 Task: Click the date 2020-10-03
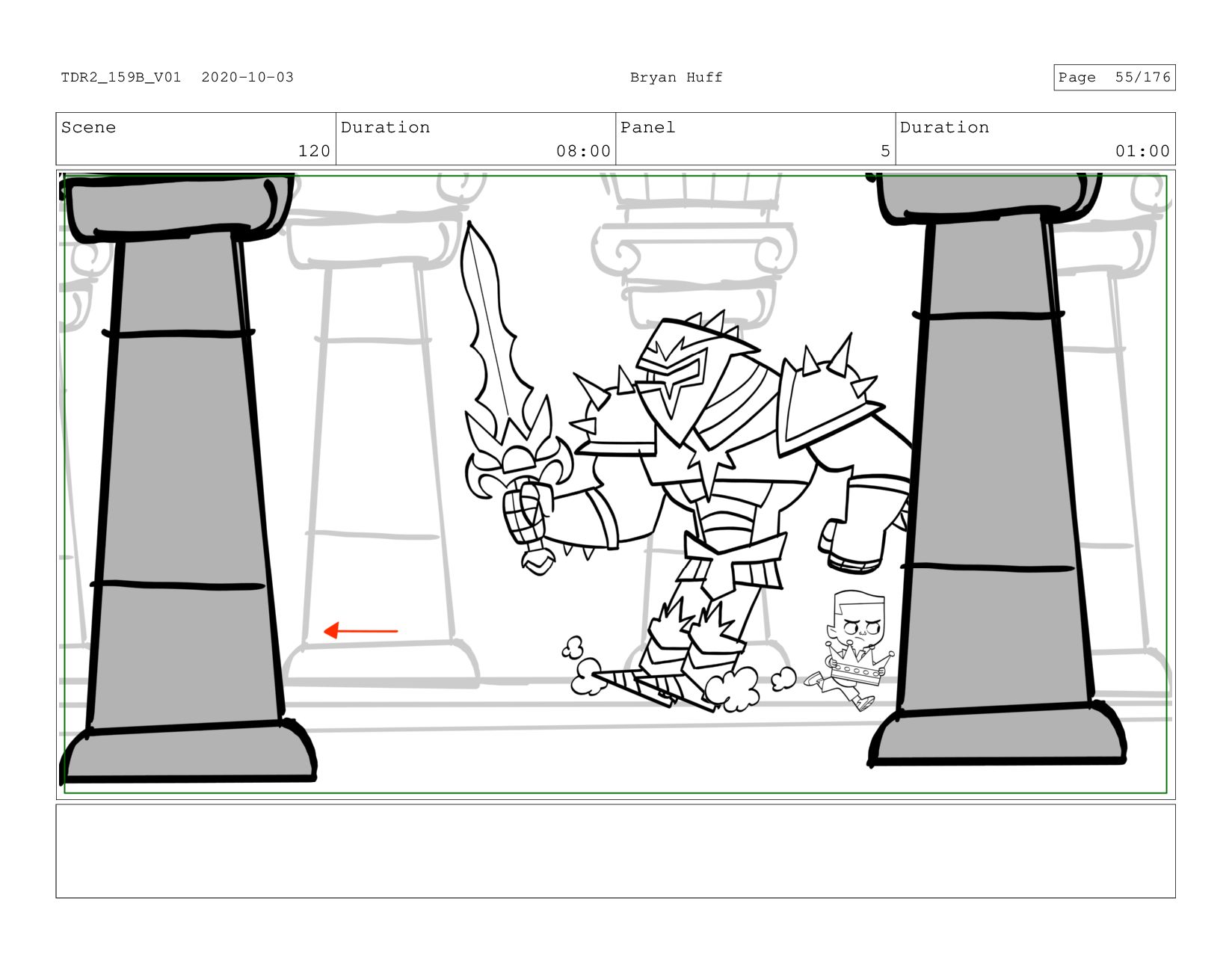(x=247, y=77)
